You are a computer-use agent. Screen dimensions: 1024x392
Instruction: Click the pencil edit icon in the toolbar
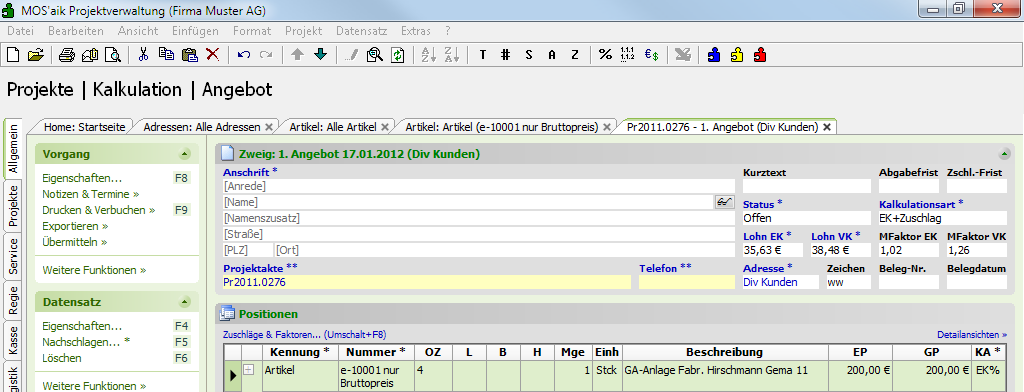pos(351,55)
